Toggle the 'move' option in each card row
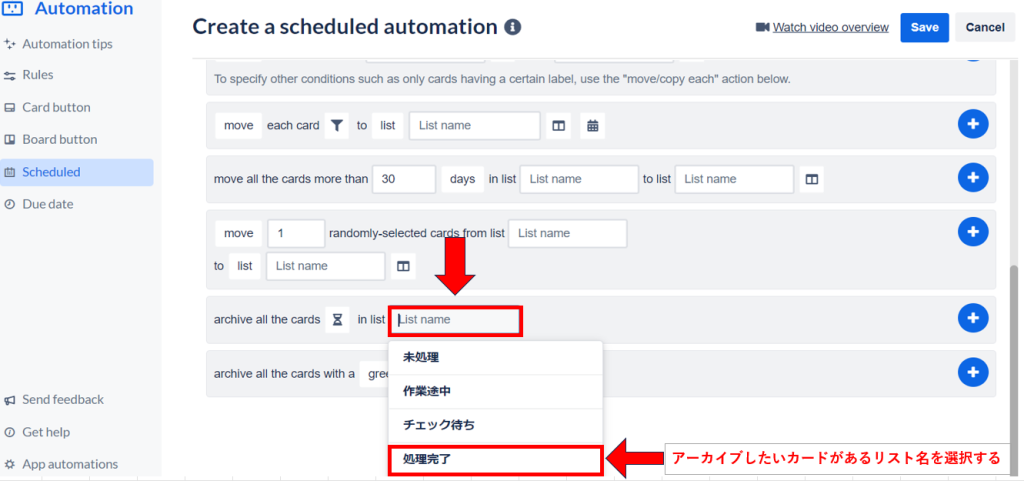 238,126
